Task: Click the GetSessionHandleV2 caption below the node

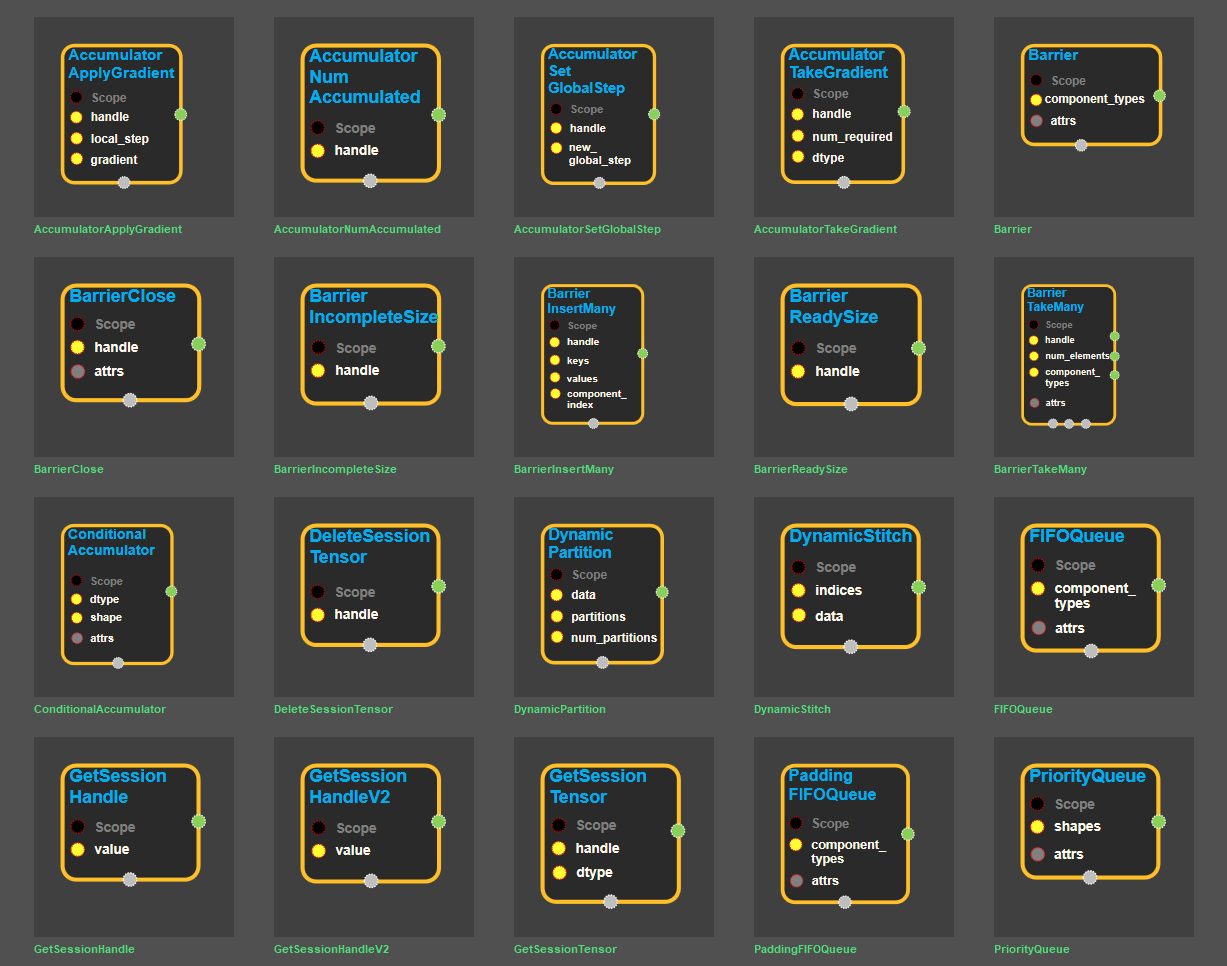Action: (x=331, y=949)
